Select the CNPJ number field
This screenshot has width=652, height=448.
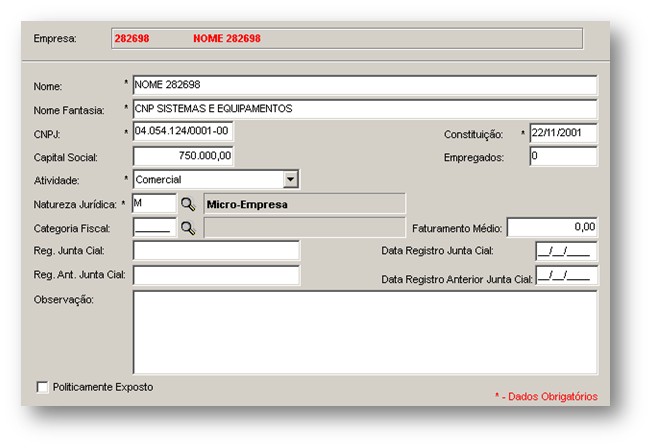click(x=183, y=131)
